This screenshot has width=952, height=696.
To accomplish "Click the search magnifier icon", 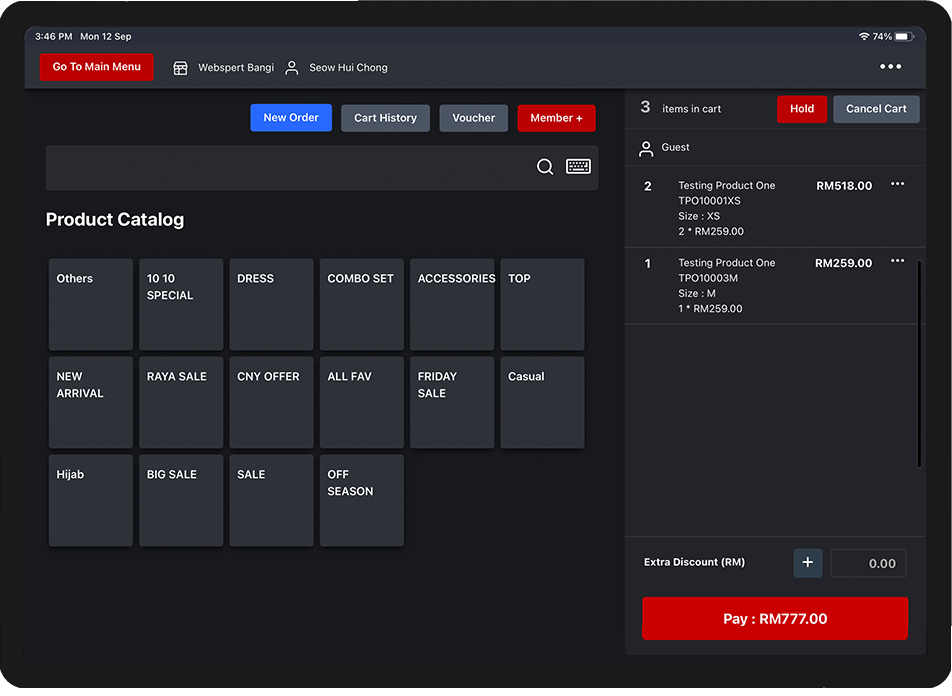I will pyautogui.click(x=545, y=167).
